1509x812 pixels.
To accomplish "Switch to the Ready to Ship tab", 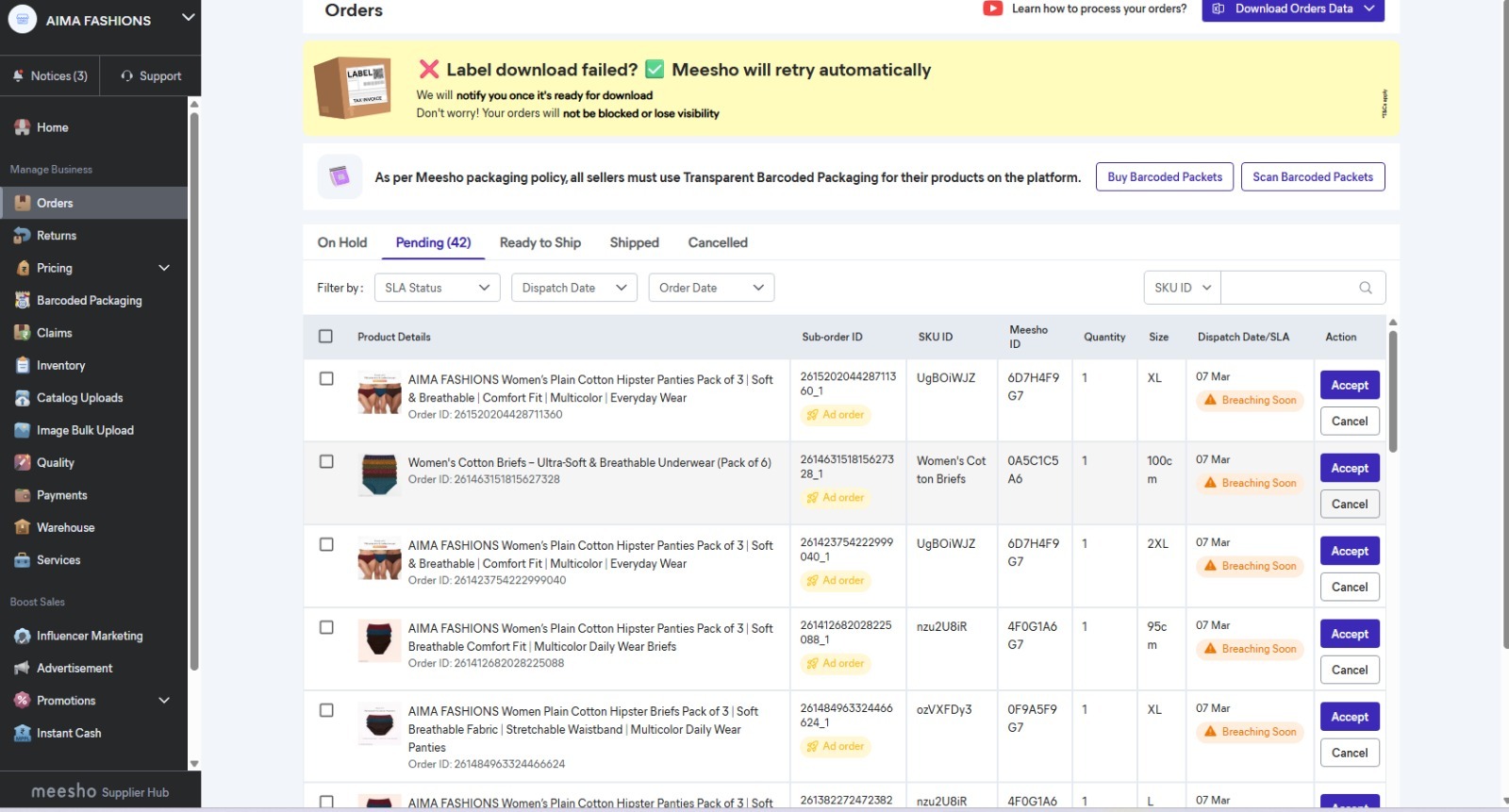I will (539, 242).
